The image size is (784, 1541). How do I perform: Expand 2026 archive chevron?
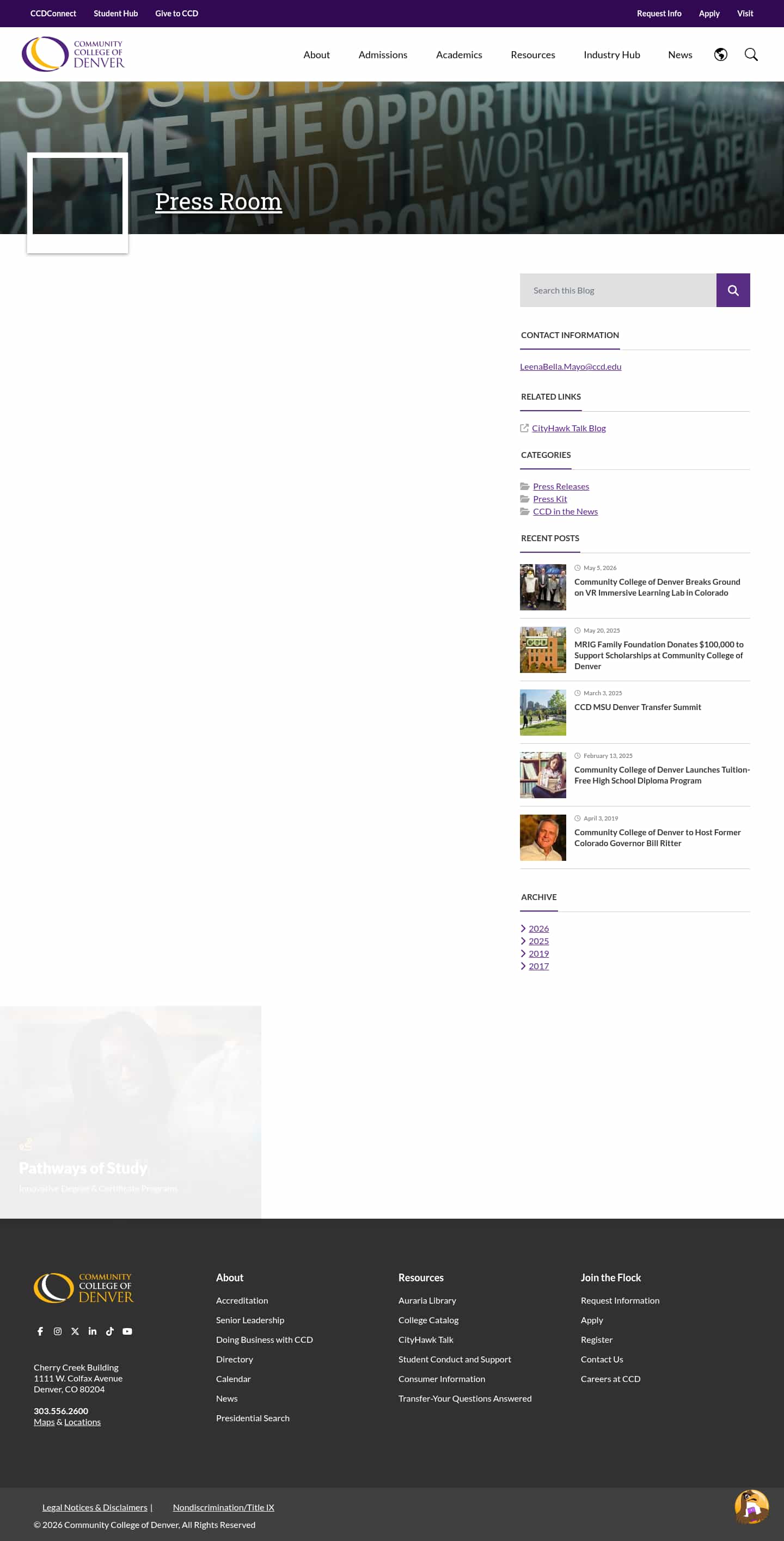(523, 928)
